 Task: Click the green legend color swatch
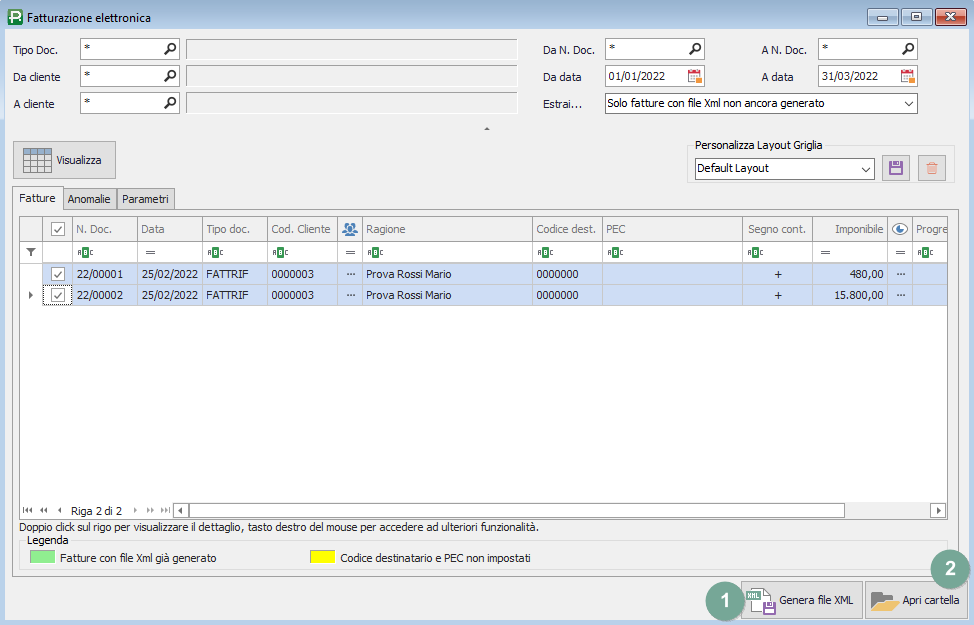(x=42, y=557)
